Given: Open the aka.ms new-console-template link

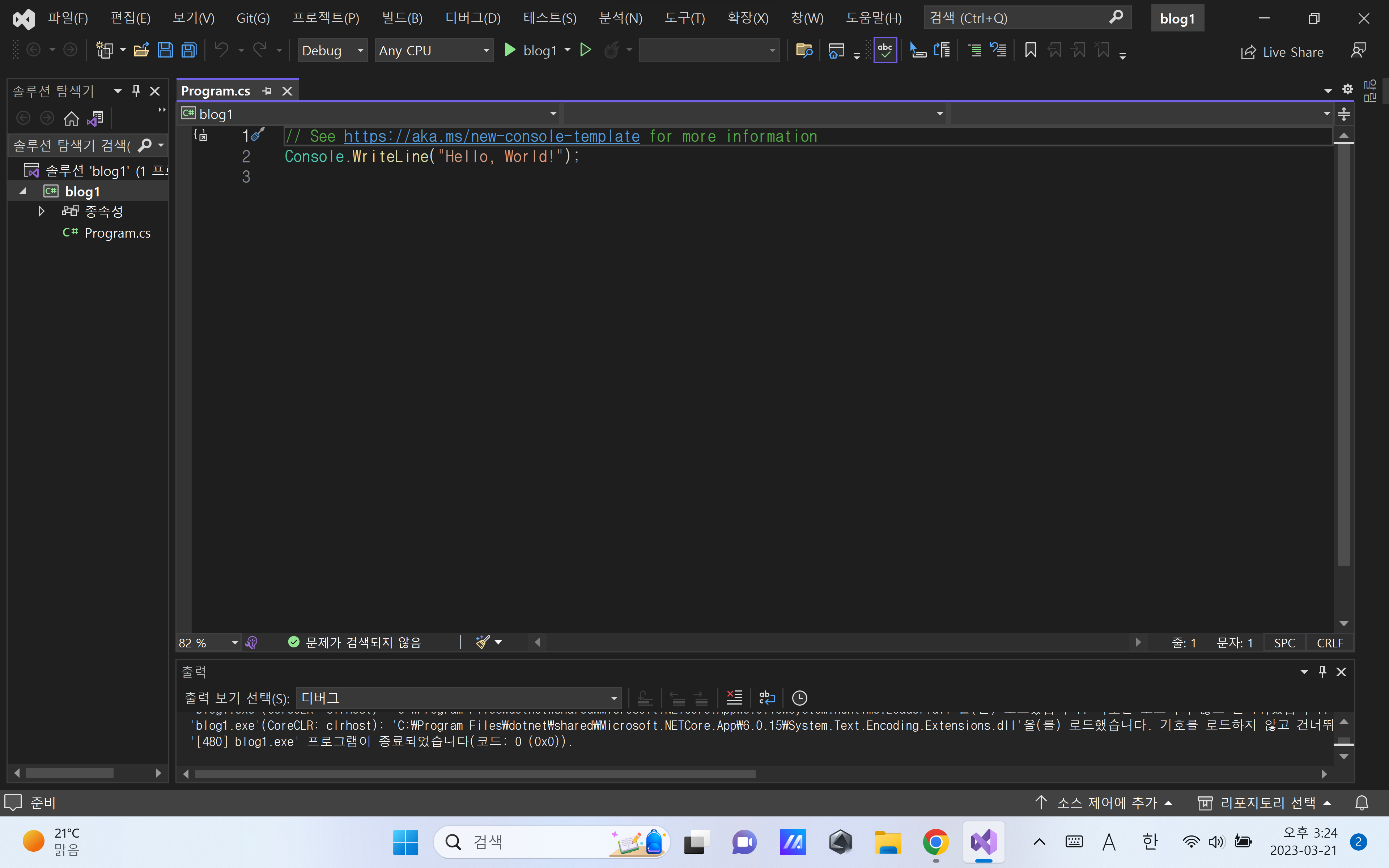Looking at the screenshot, I should [x=491, y=136].
